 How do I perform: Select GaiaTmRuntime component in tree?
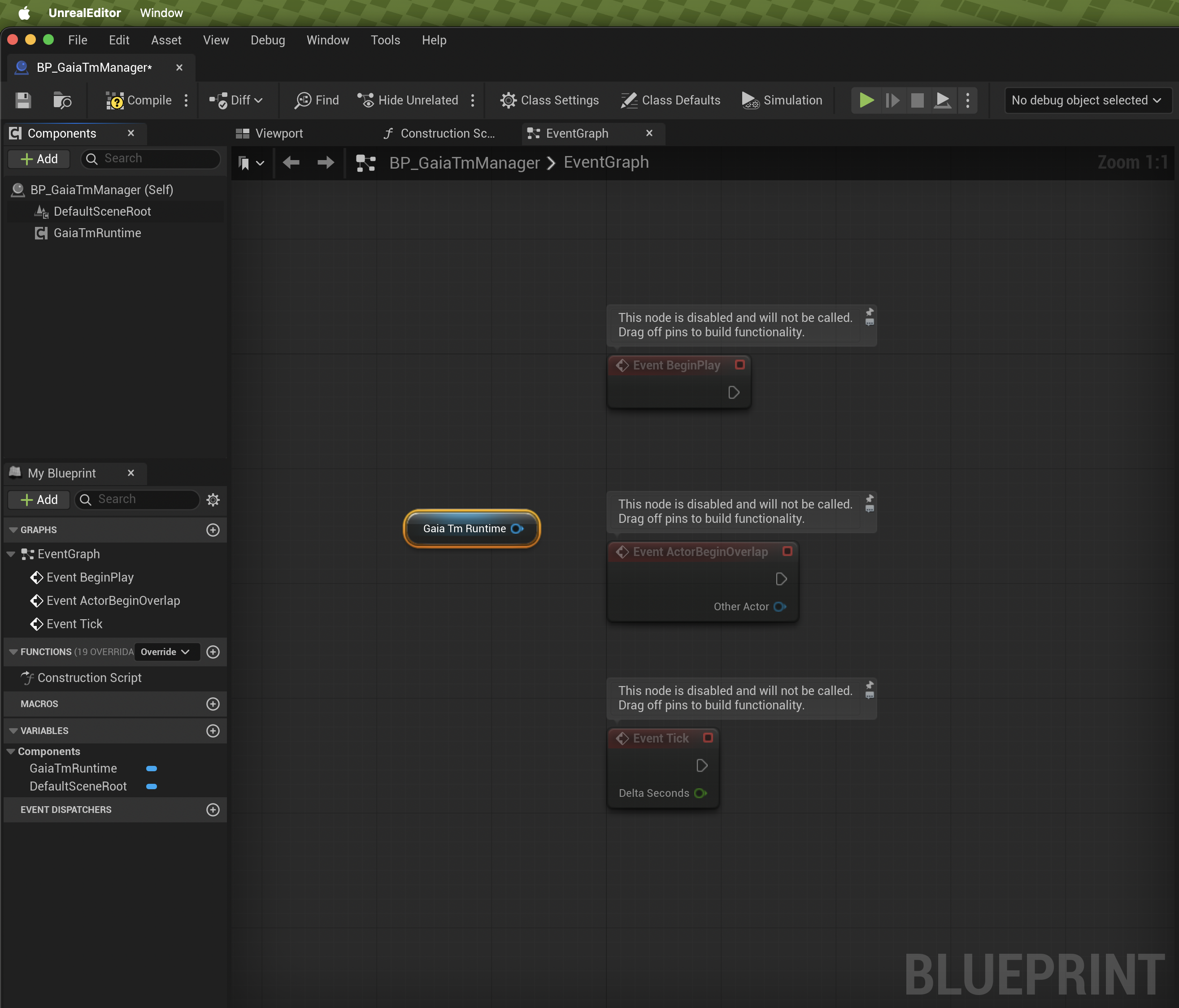point(97,233)
